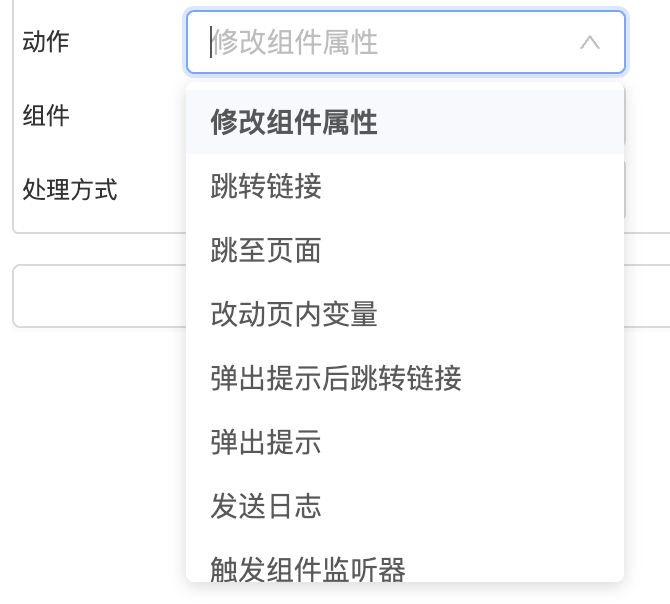Select 改动页内变量 in the dropdown
670x604 pixels.
click(294, 314)
